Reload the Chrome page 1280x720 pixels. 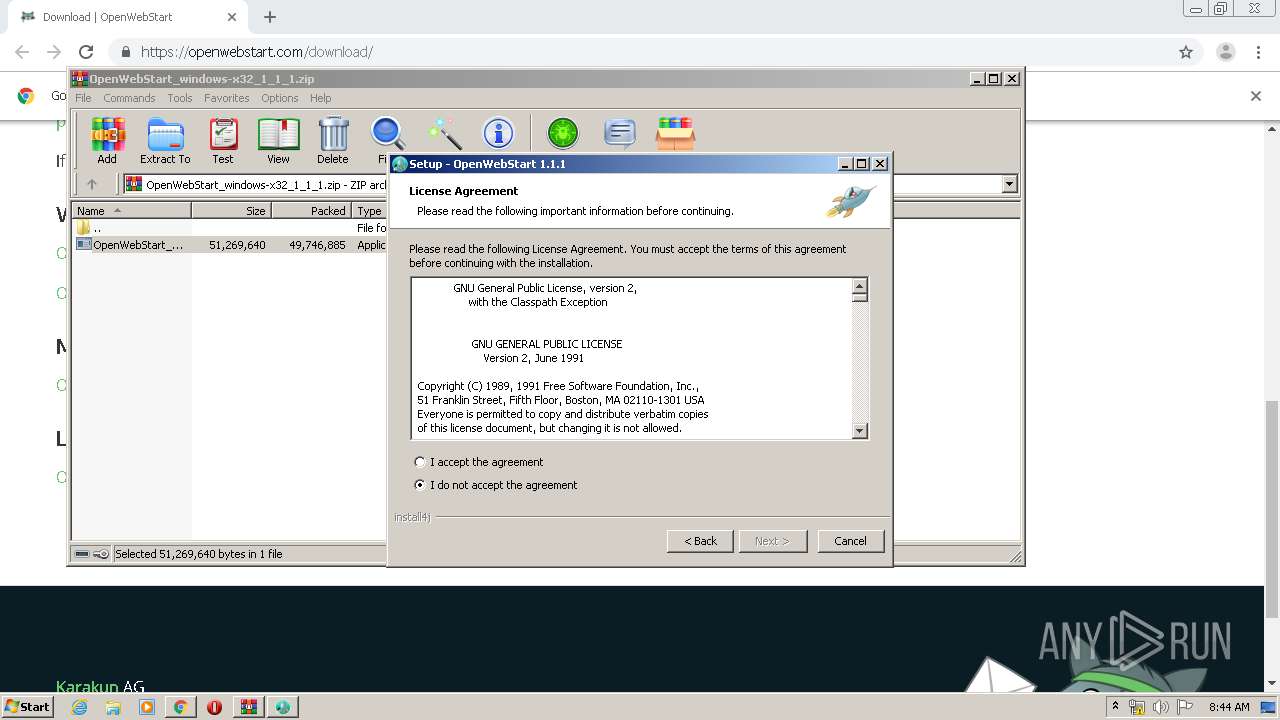click(x=86, y=52)
